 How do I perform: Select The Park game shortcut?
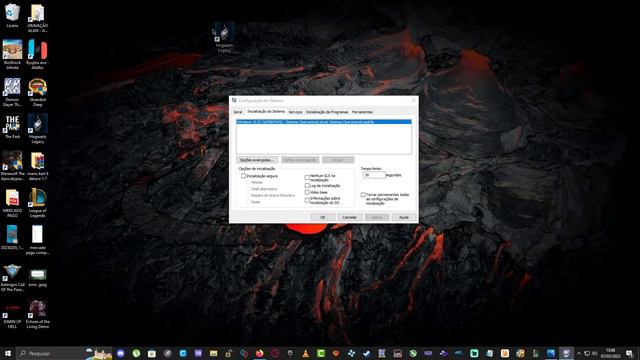(x=12, y=126)
